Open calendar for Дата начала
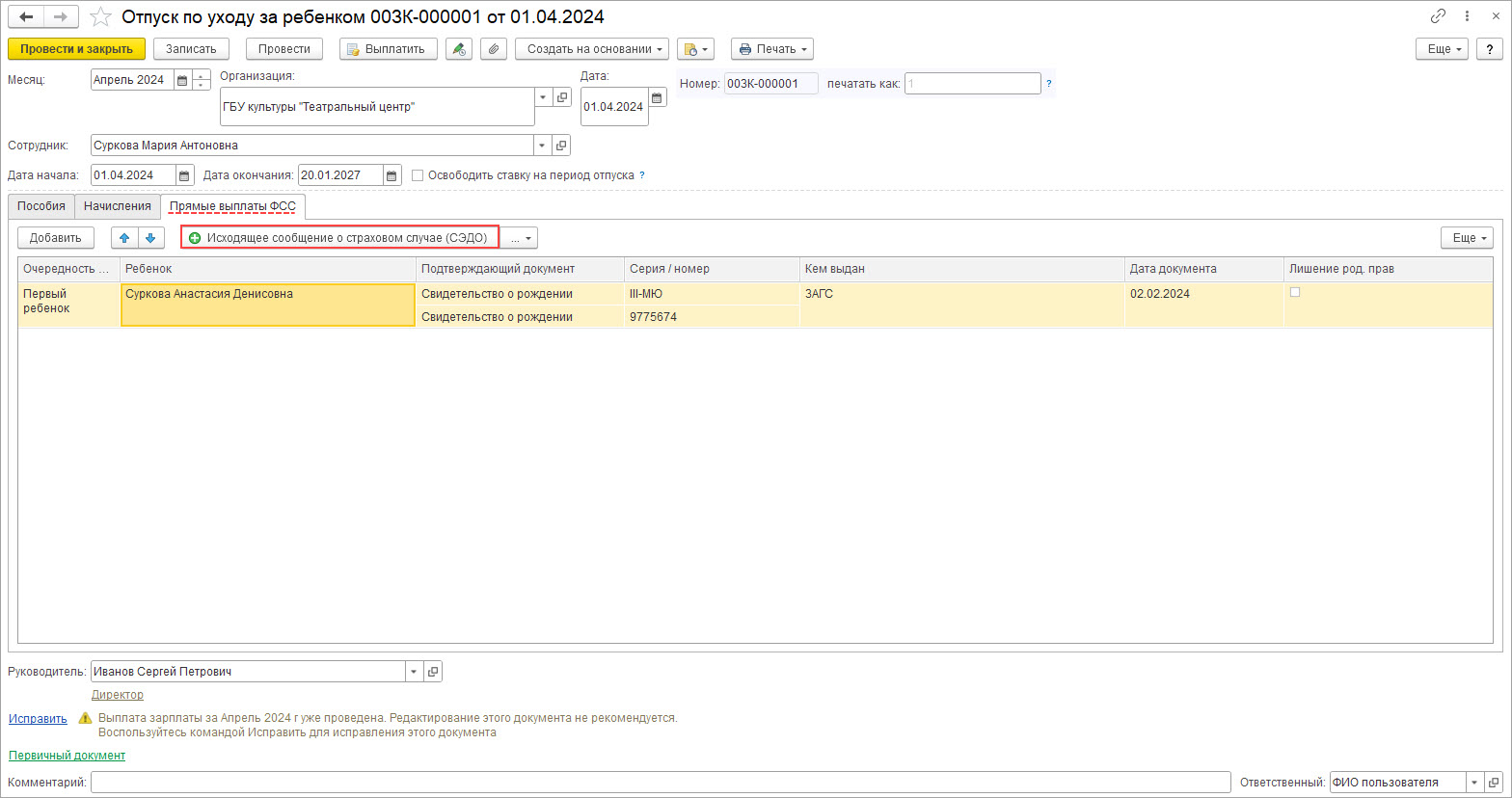 click(184, 175)
